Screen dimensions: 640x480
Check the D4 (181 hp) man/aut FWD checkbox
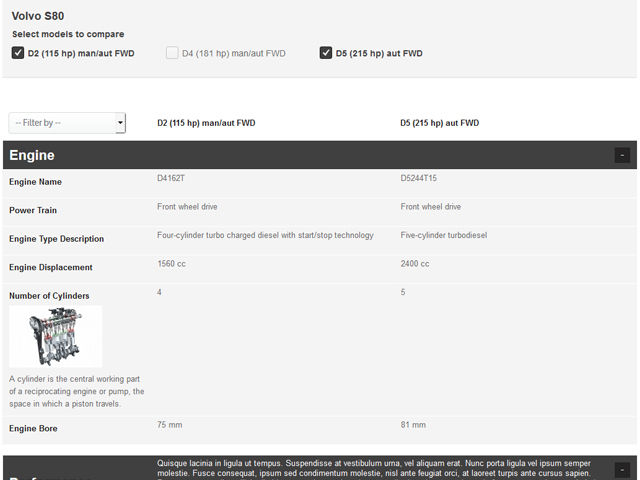(x=172, y=53)
